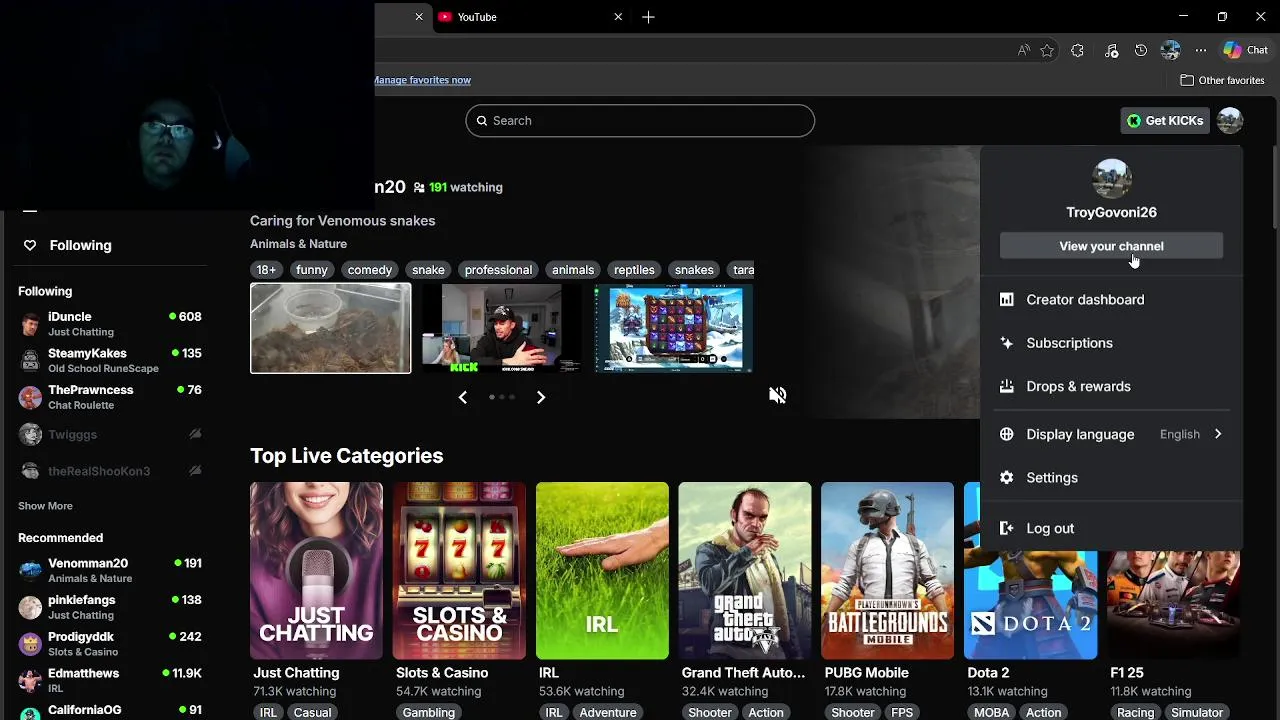The width and height of the screenshot is (1280, 720).
Task: Click the comedy tag
Action: point(370,270)
